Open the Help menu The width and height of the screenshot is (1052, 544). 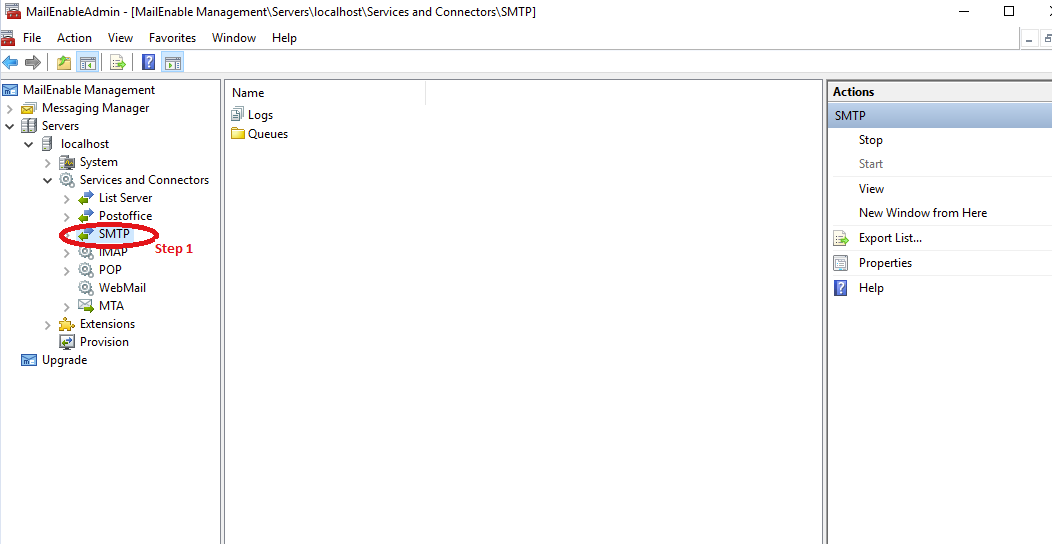point(284,38)
